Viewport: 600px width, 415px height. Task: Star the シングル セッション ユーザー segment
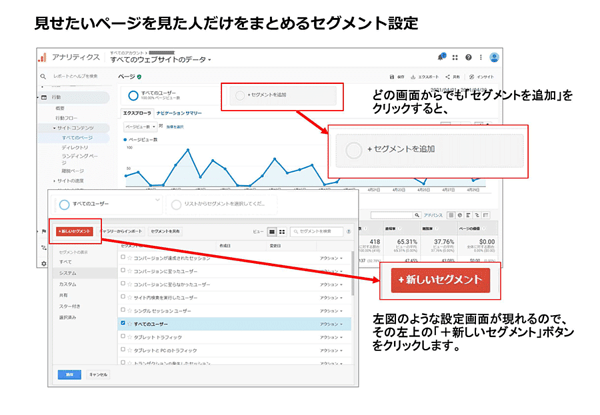(130, 311)
